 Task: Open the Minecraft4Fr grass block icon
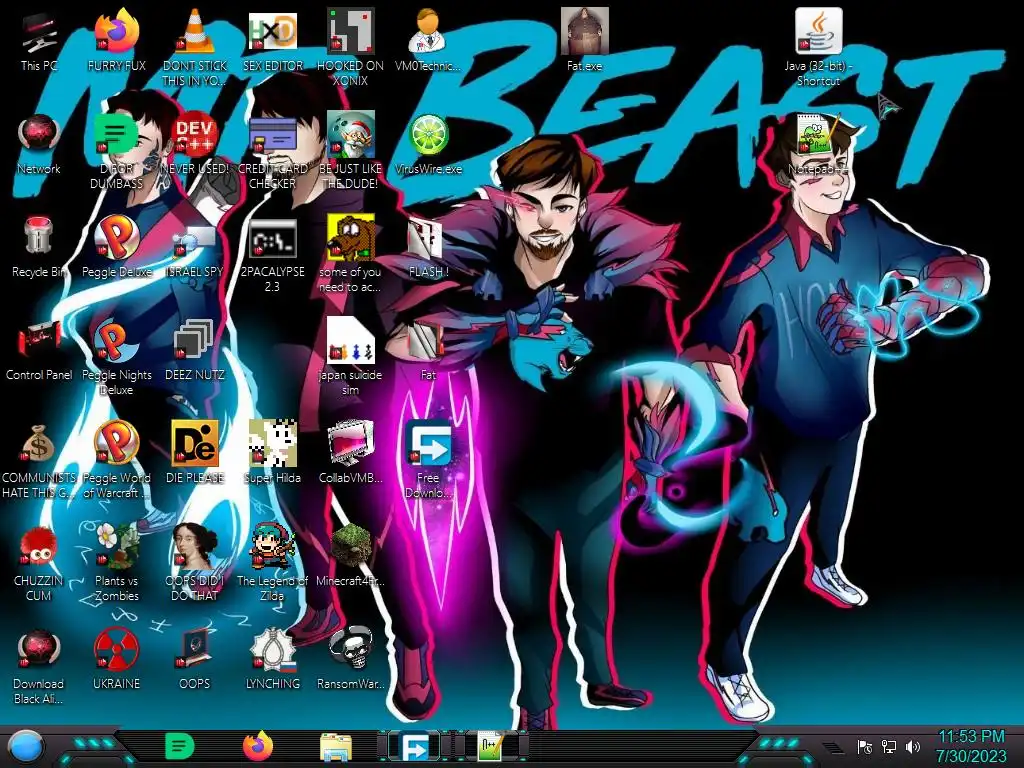[351, 546]
